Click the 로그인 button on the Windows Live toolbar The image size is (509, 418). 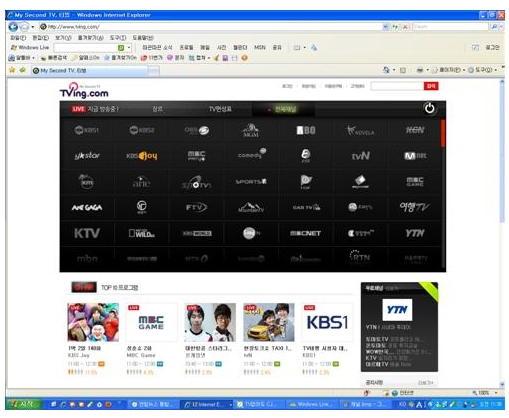pos(492,48)
